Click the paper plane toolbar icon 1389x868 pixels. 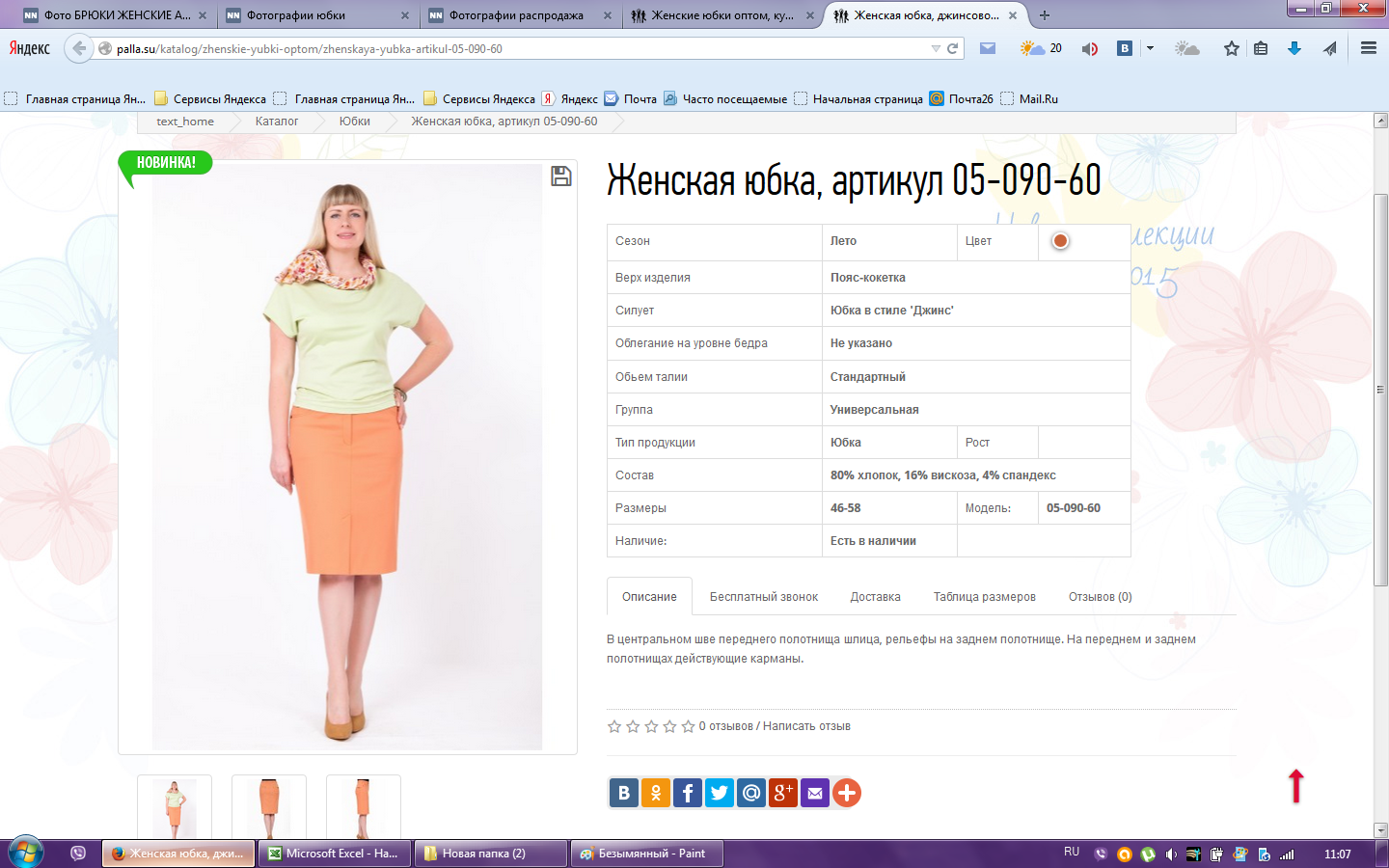tap(1330, 48)
